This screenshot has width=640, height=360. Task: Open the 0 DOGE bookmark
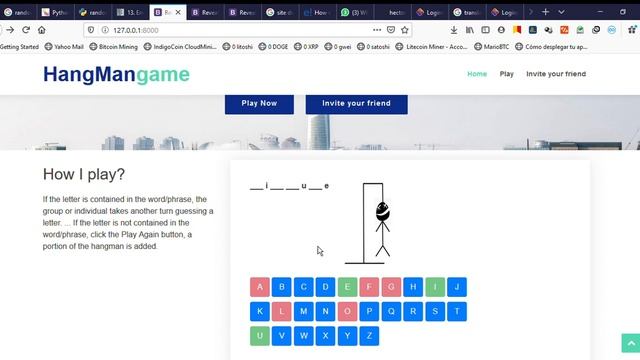tap(273, 47)
